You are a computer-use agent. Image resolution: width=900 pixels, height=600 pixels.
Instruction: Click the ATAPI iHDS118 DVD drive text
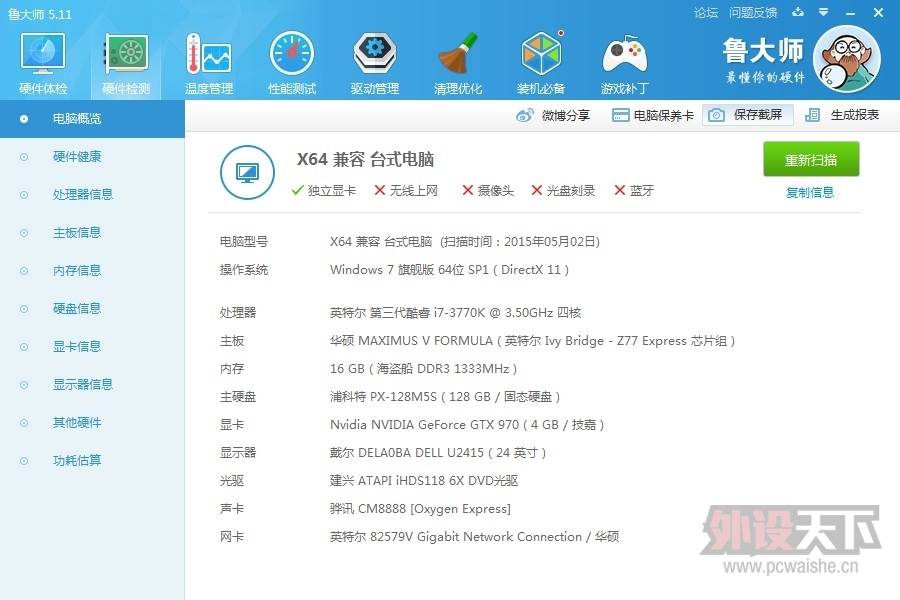tap(424, 481)
